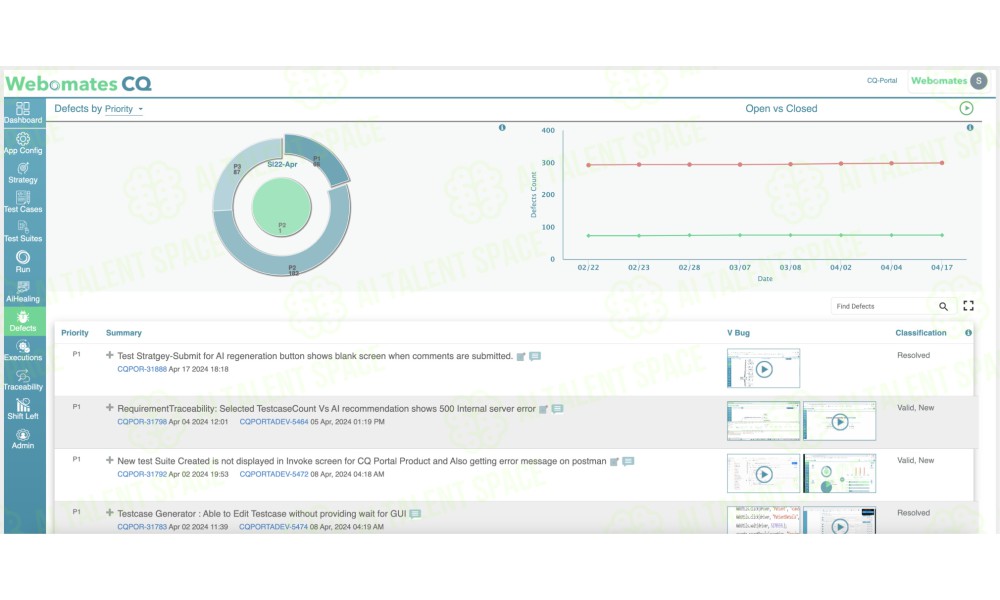Go to the Strategy section
This screenshot has height=600, width=1000.
pyautogui.click(x=23, y=173)
